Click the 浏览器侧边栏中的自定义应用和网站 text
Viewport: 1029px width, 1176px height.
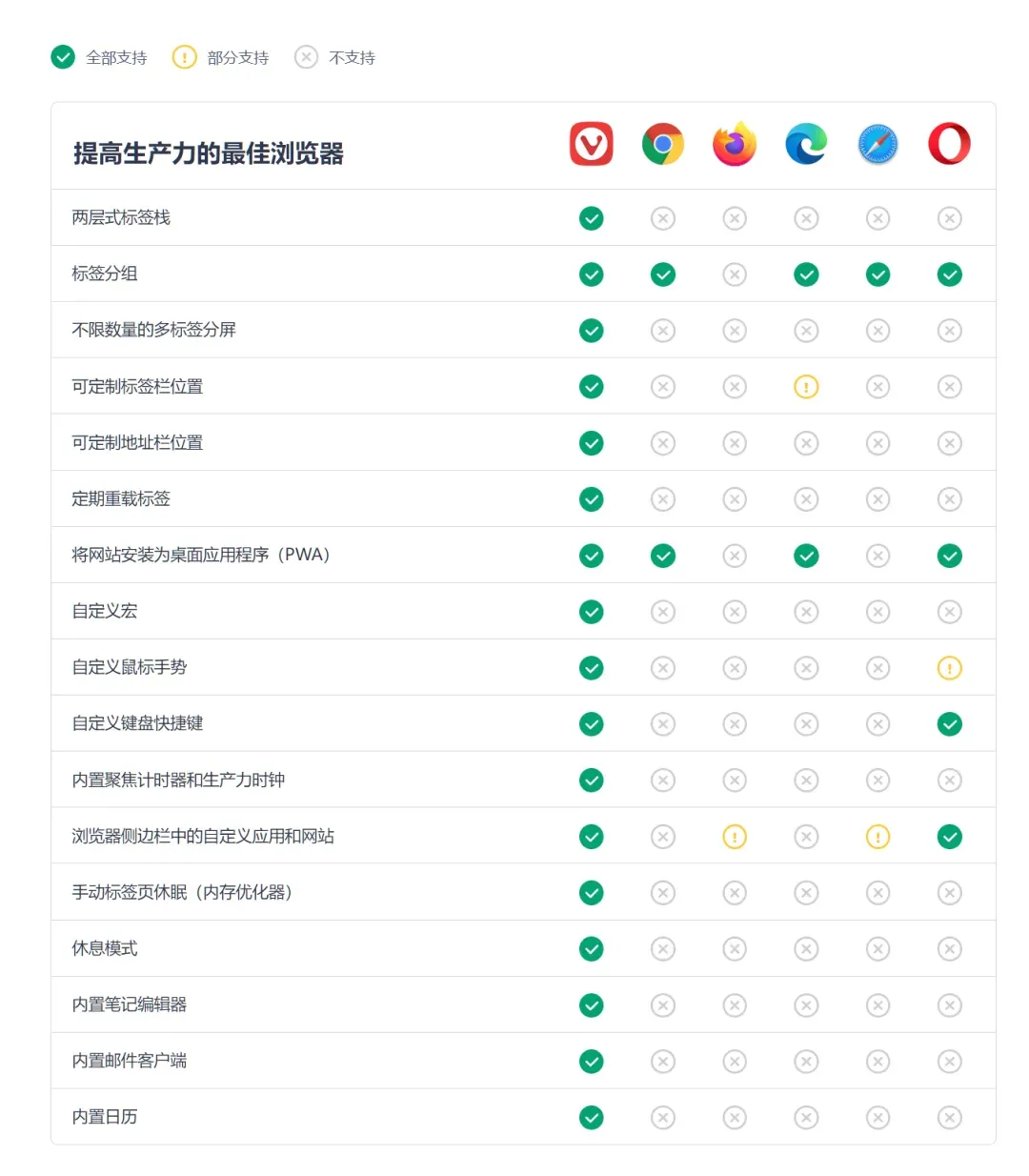[x=203, y=836]
